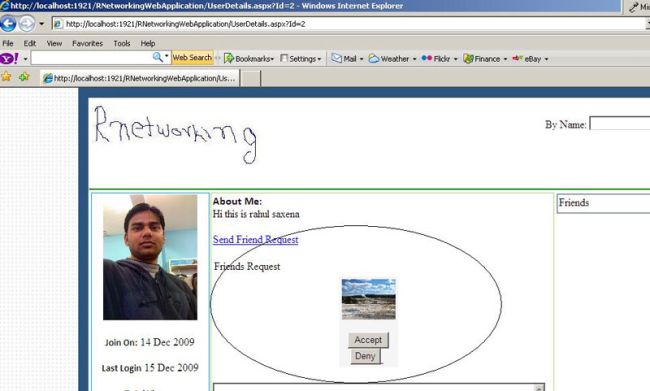Expand the Weather dropdown arrow
The image size is (650, 391).
[x=414, y=59]
